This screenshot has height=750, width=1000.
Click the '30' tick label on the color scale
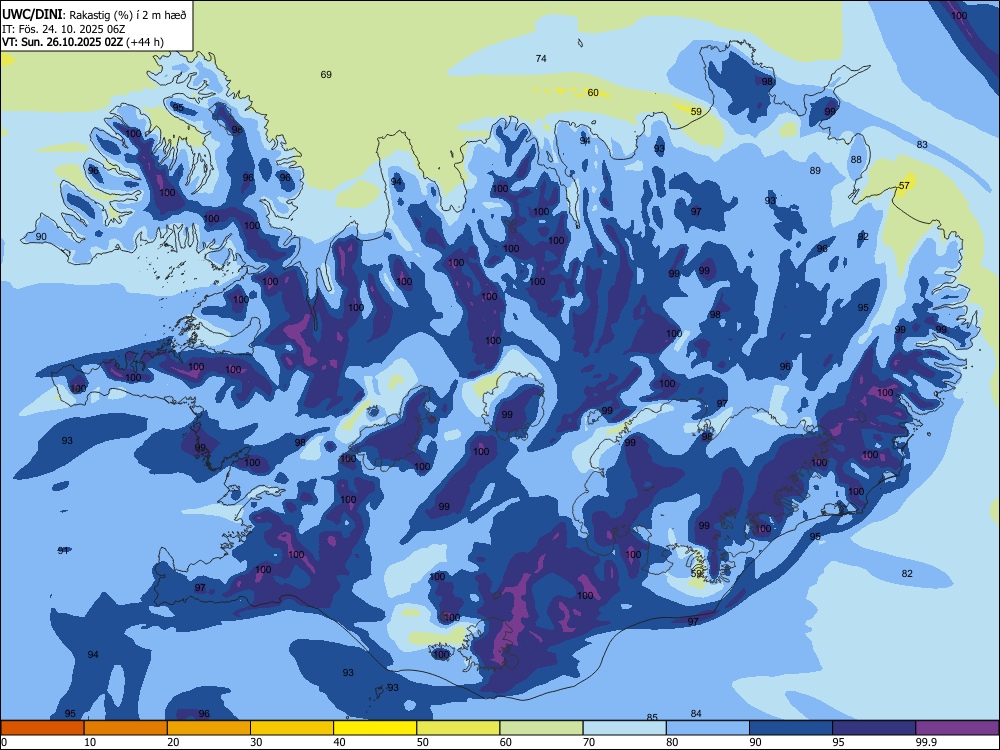coord(256,742)
